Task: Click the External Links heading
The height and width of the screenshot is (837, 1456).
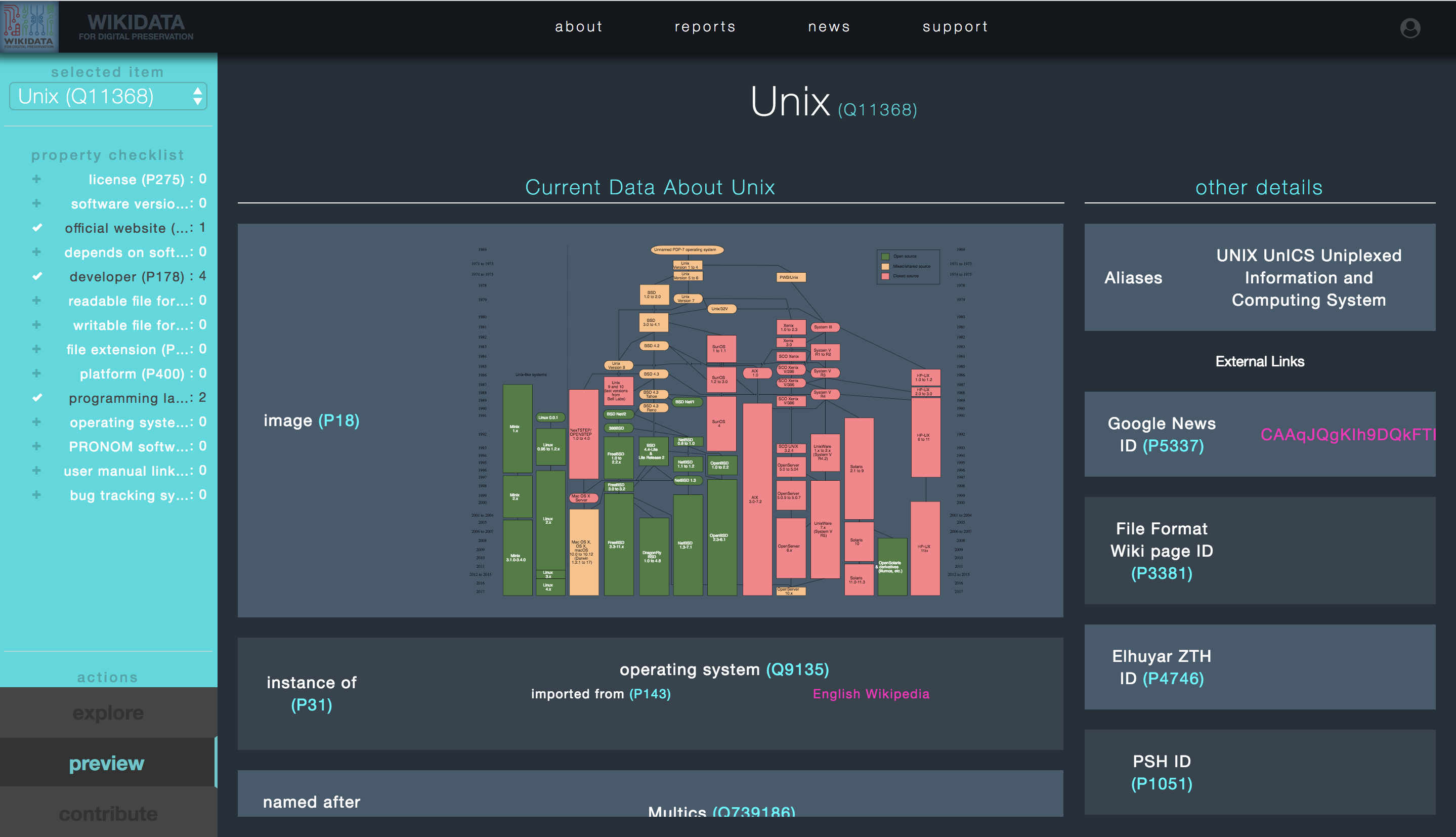Action: (1260, 361)
